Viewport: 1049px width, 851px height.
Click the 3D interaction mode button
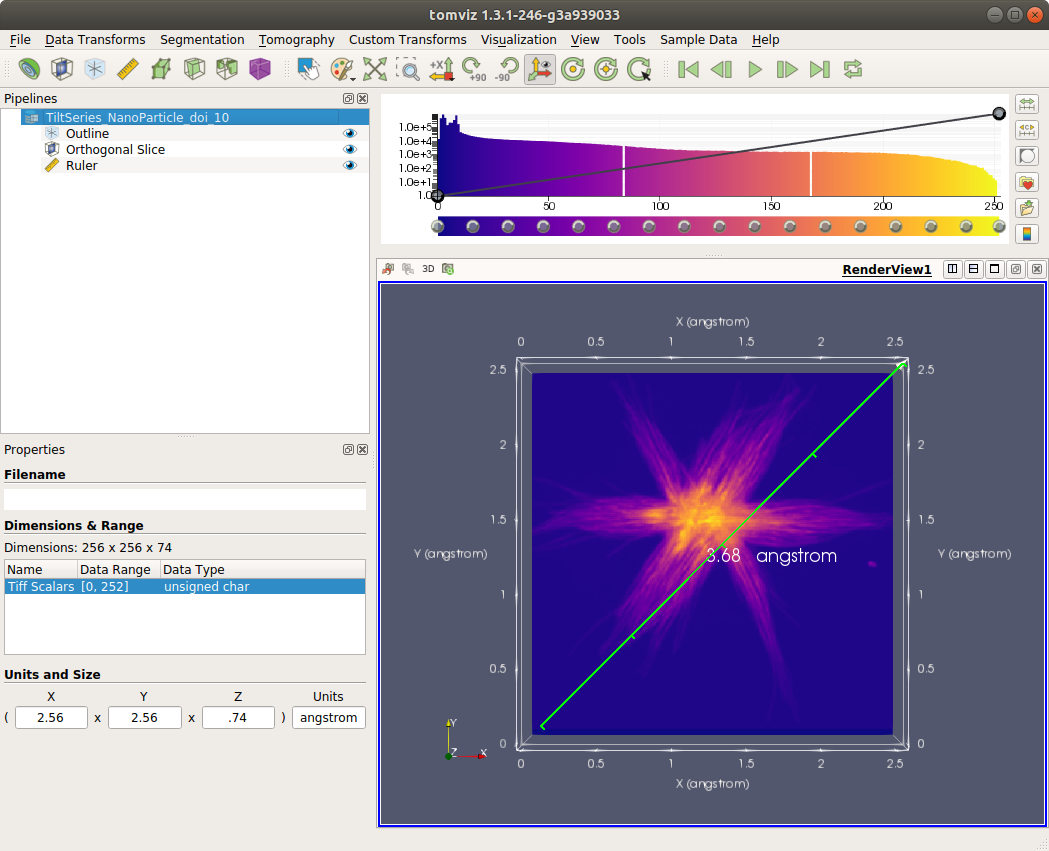tap(428, 269)
